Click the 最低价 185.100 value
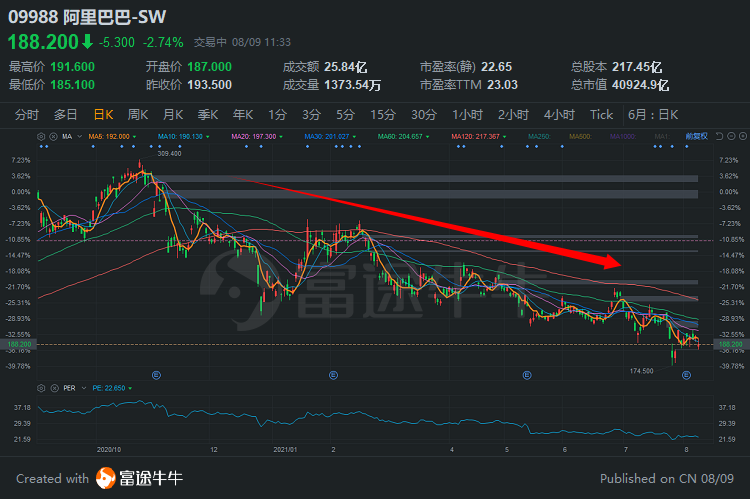 [72, 85]
